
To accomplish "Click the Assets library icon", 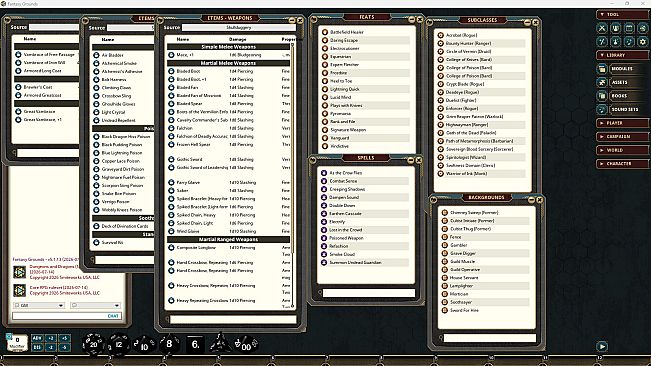I will (602, 82).
